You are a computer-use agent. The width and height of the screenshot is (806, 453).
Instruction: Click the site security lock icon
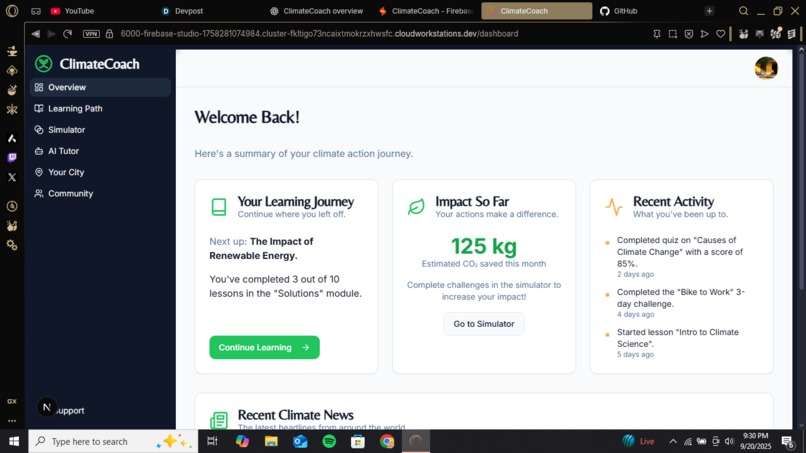pos(109,34)
